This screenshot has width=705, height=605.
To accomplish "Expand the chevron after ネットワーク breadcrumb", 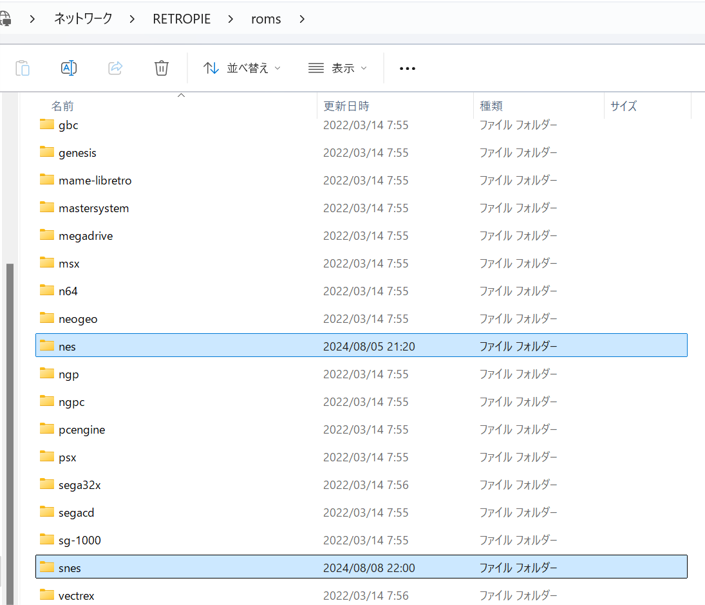I will point(132,19).
